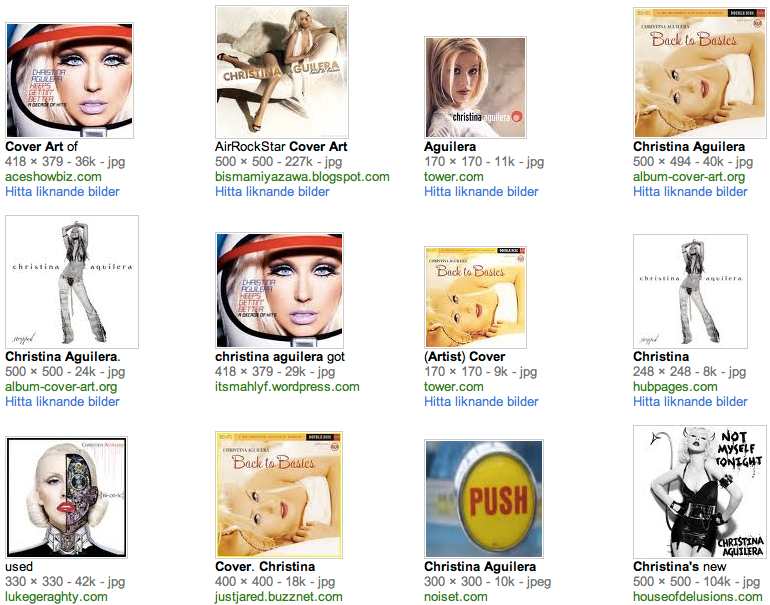Viewport: 770px width, 605px height.
Task: Open the aceshowbiz.com Keeps Gettin' Better thumbnail
Action: 69,80
